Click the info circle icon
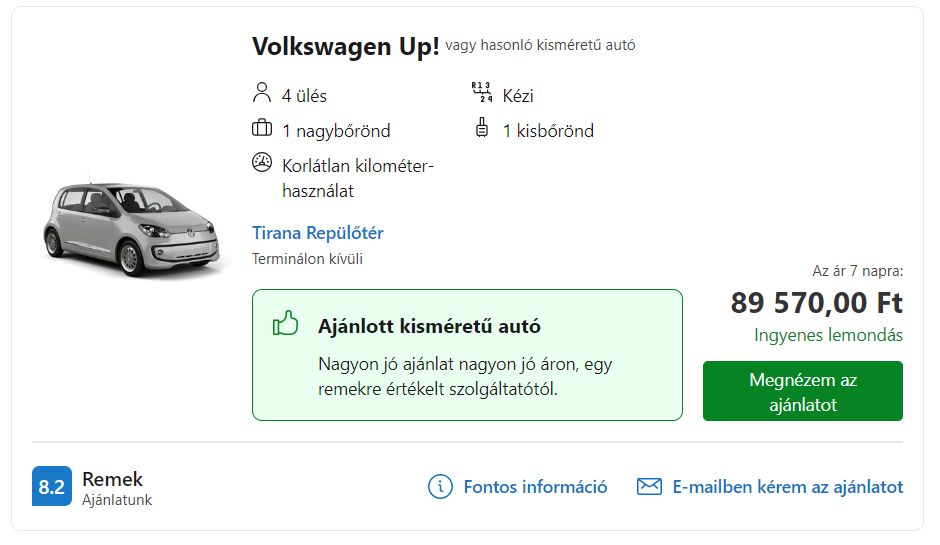 [x=440, y=486]
